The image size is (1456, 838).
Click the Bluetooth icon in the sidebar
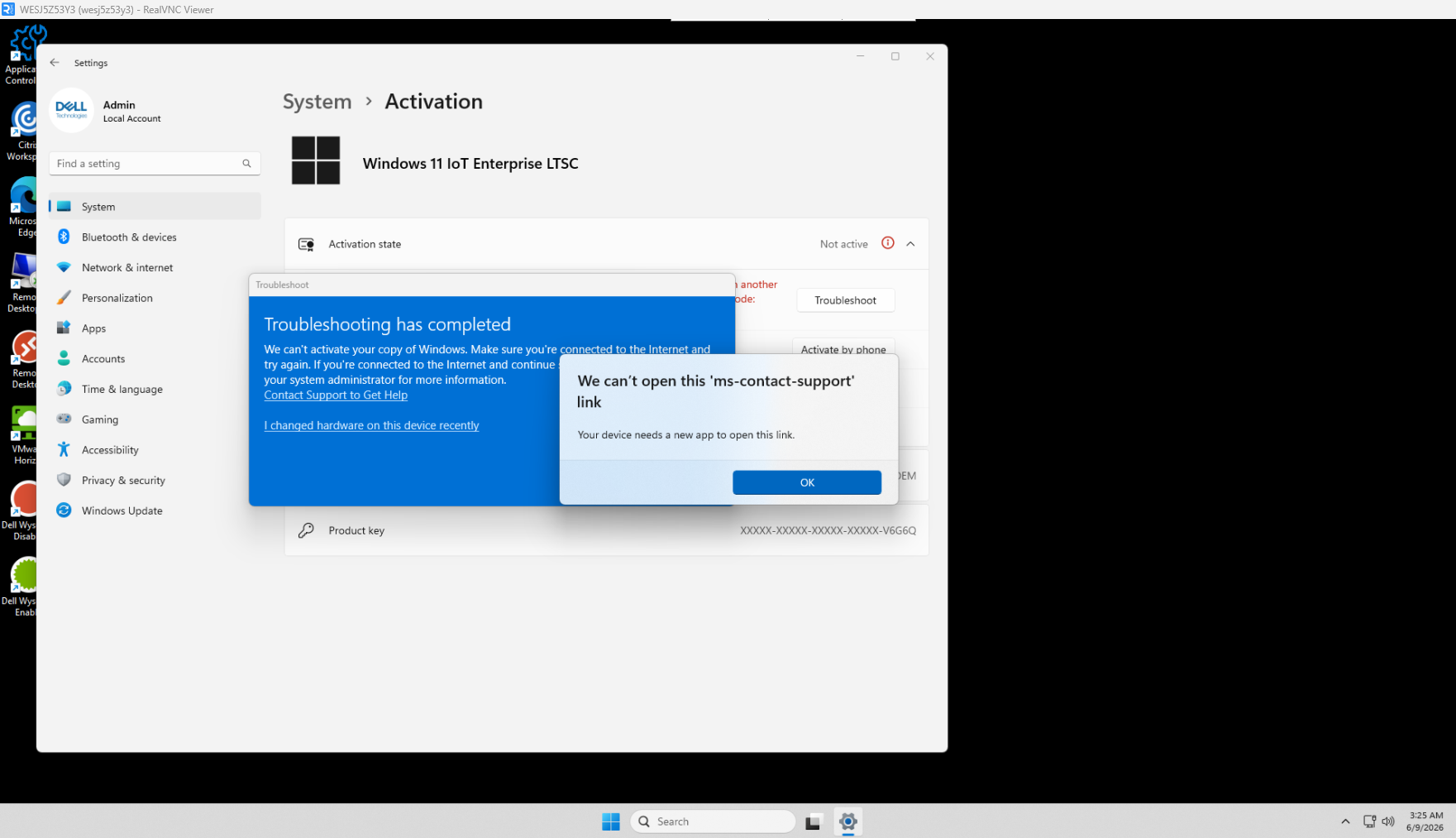(x=64, y=237)
